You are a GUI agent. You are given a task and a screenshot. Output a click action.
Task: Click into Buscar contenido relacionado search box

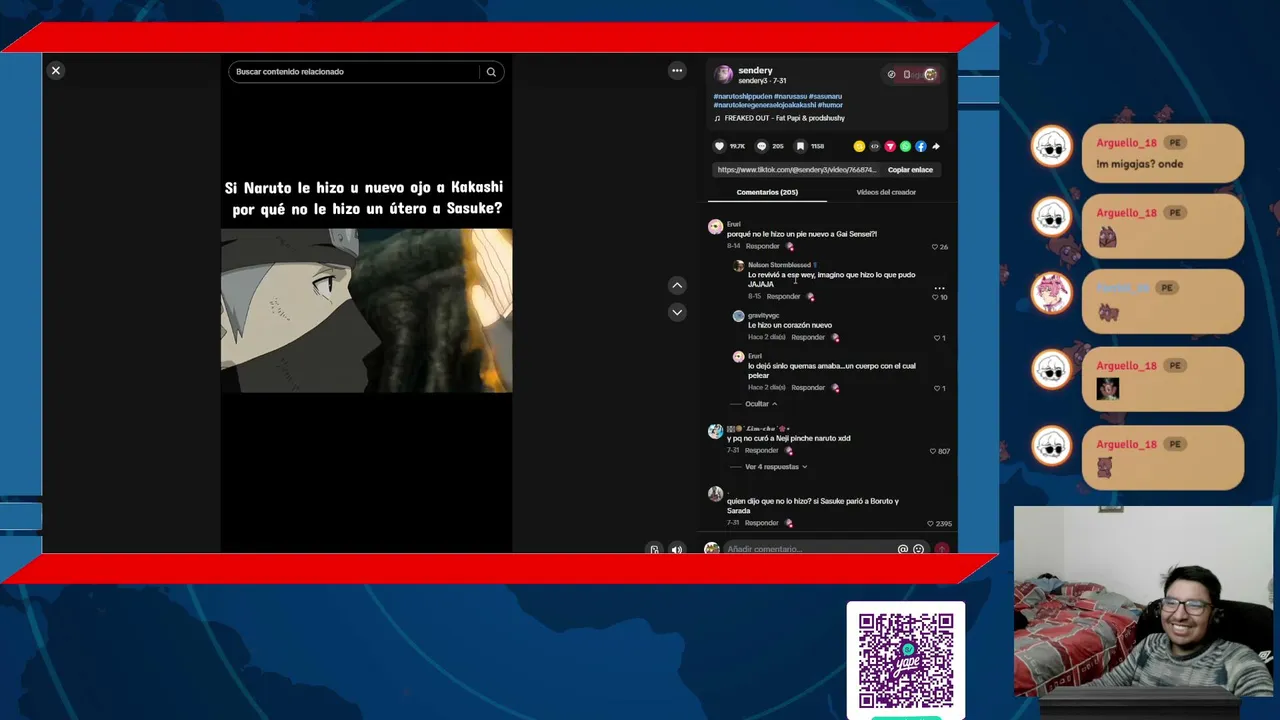[x=355, y=72]
